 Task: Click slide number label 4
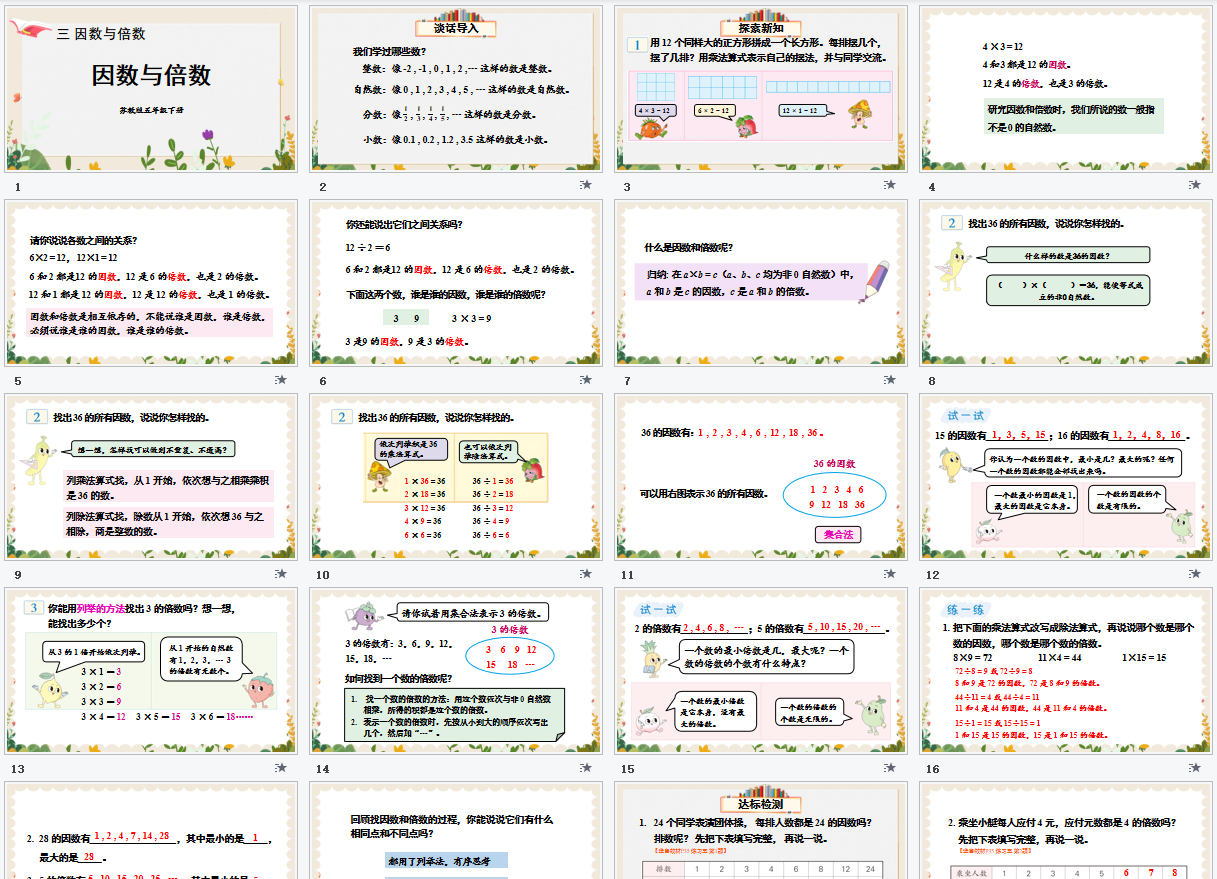932,187
